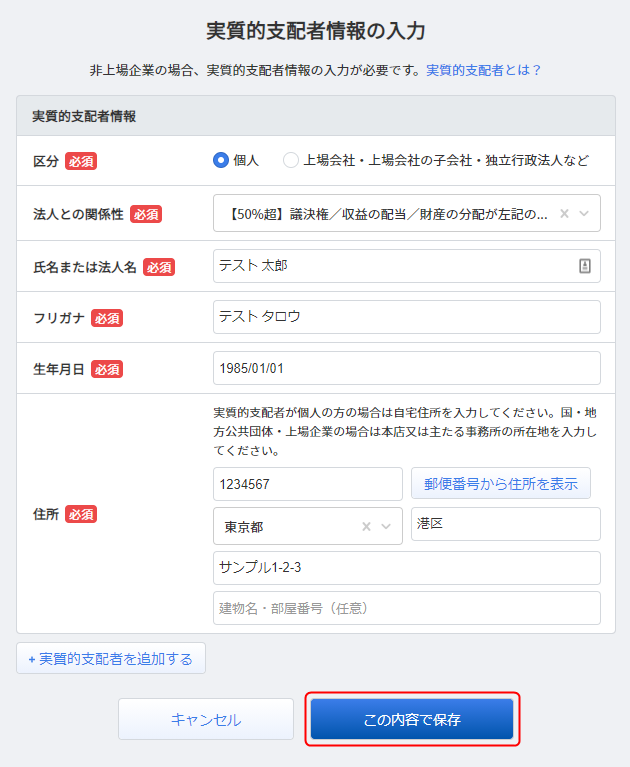Click + 実質的支配者を追加する button
This screenshot has width=630, height=767.
pyautogui.click(x=111, y=658)
